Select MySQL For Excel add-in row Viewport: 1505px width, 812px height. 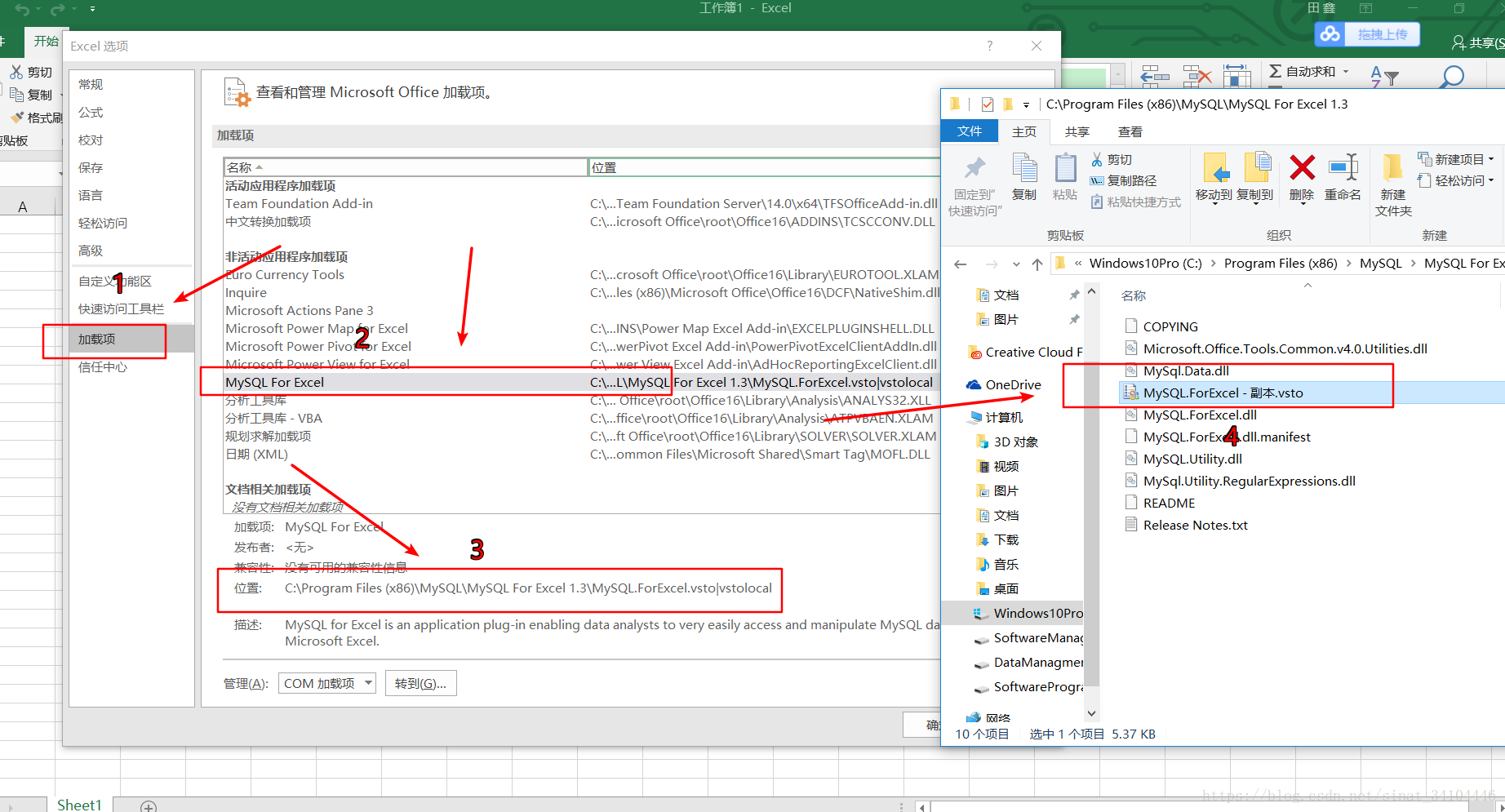pyautogui.click(x=582, y=382)
